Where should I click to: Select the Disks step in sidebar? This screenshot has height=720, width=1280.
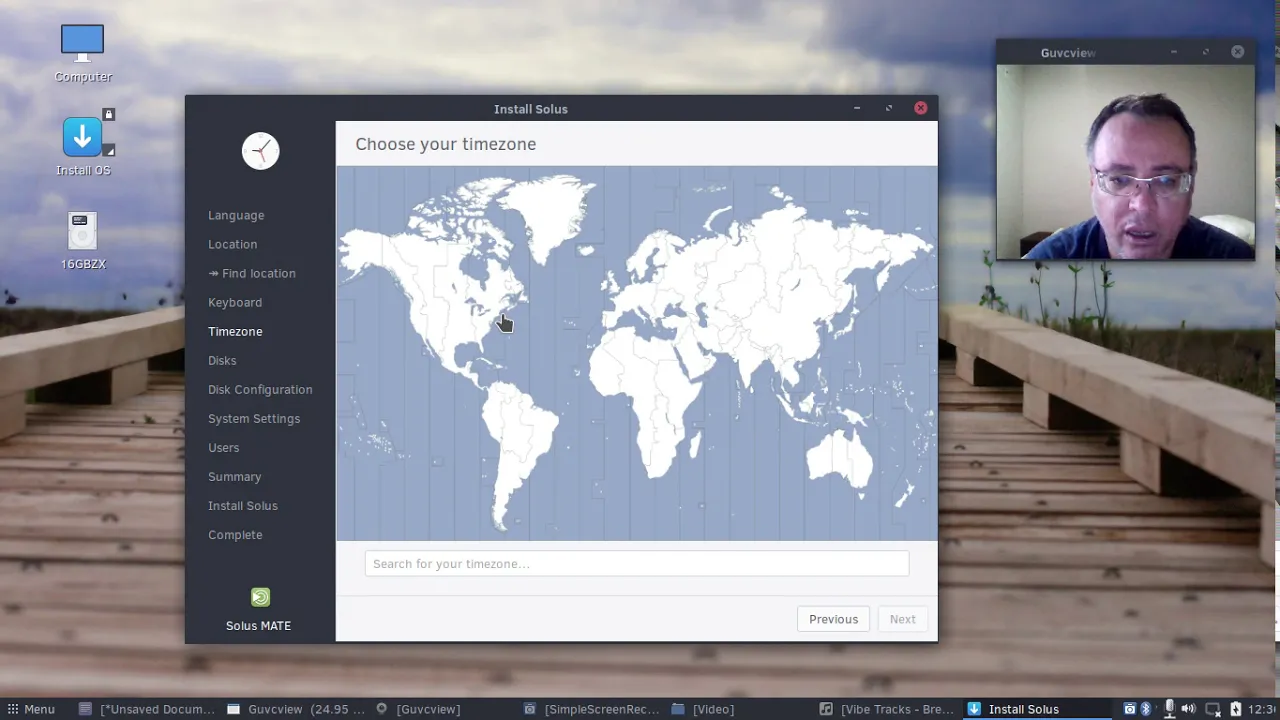(222, 360)
